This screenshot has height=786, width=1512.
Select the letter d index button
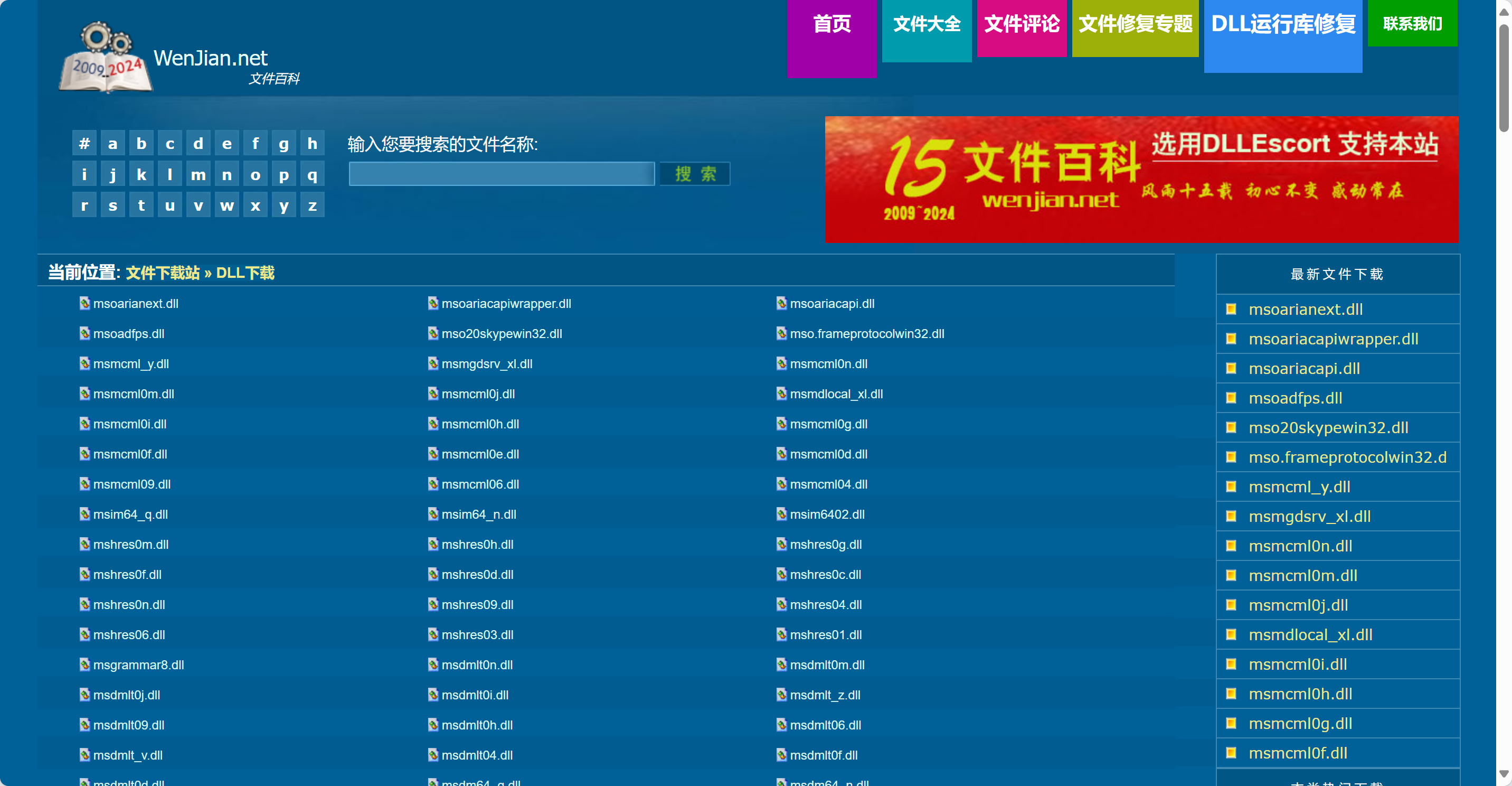click(199, 143)
